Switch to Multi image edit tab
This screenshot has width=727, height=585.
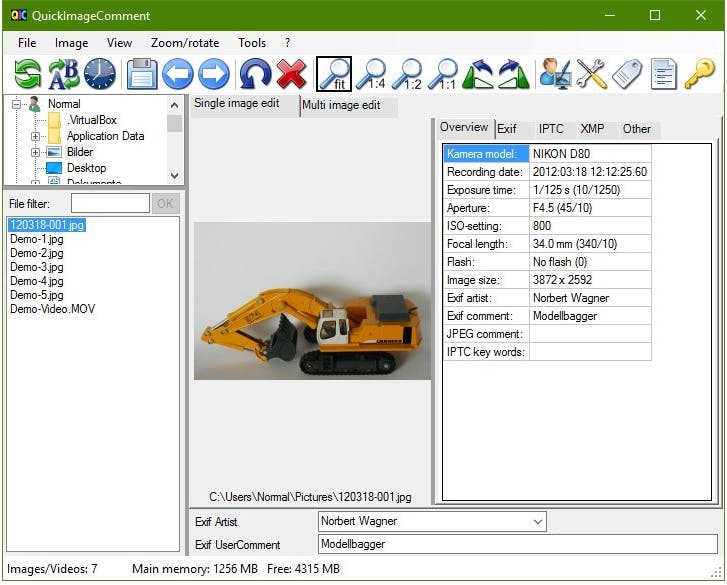click(341, 105)
